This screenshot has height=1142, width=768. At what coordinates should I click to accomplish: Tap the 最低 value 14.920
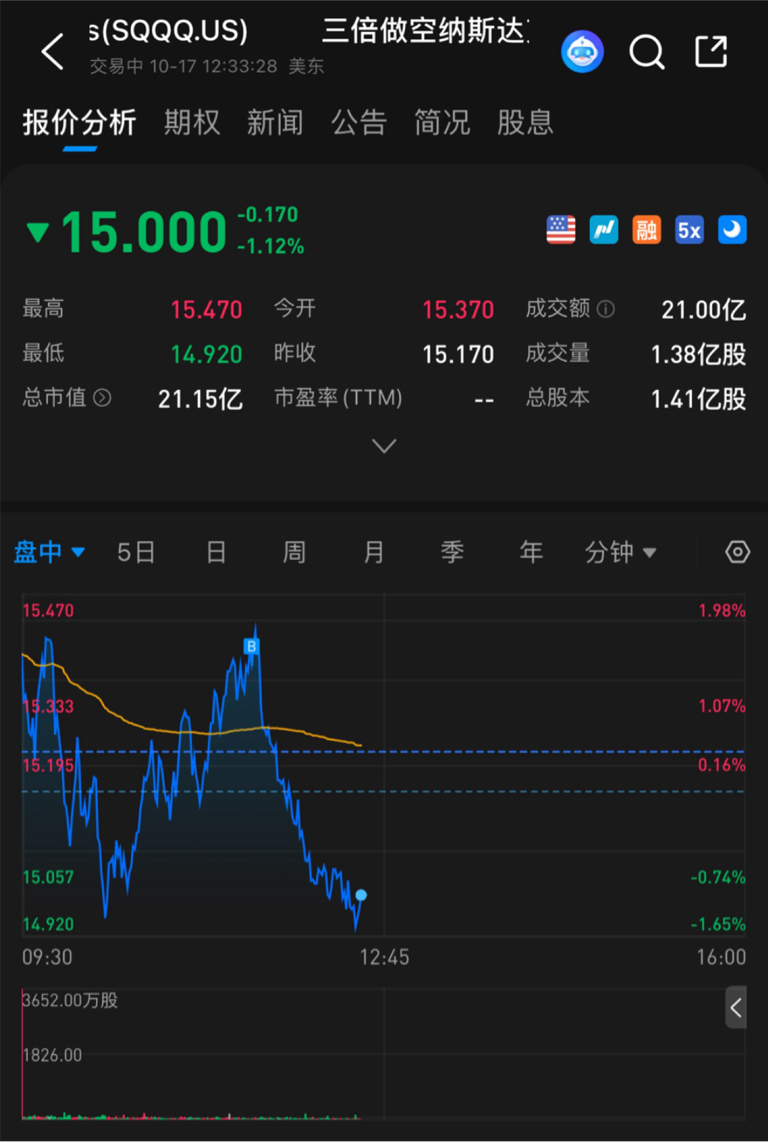coord(206,354)
